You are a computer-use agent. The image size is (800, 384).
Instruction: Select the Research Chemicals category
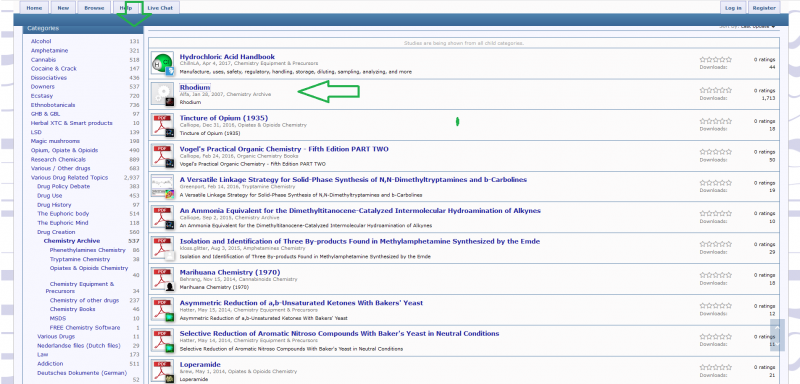(x=58, y=159)
